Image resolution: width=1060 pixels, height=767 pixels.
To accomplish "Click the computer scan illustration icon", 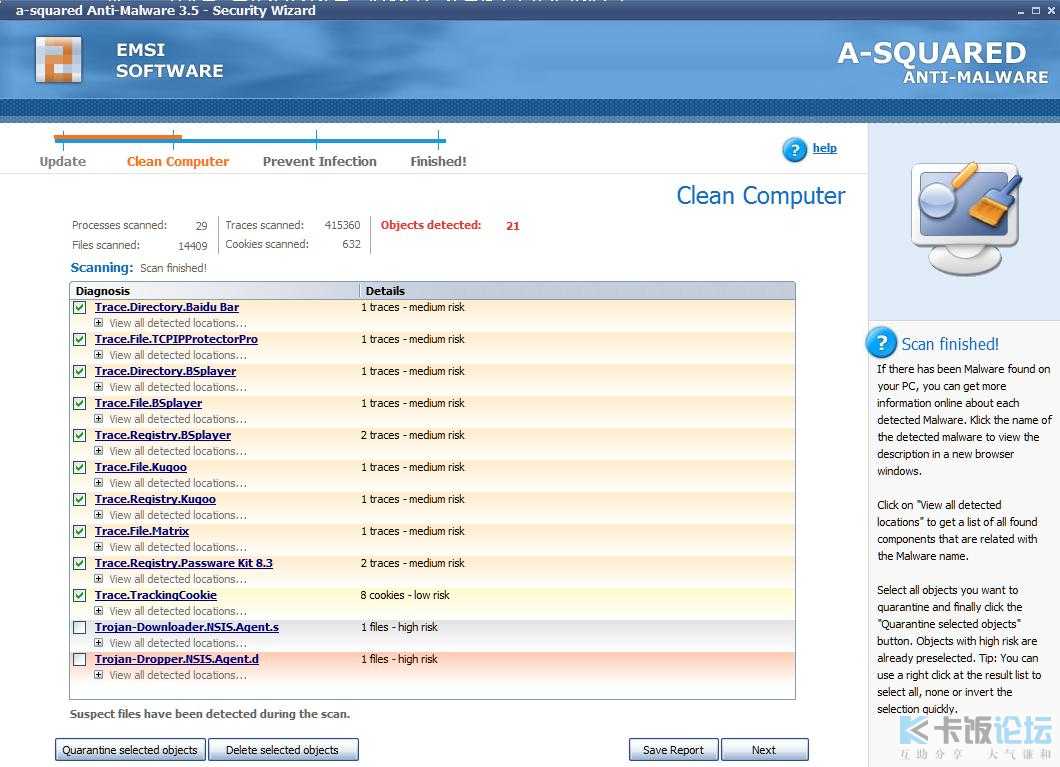I will 966,217.
